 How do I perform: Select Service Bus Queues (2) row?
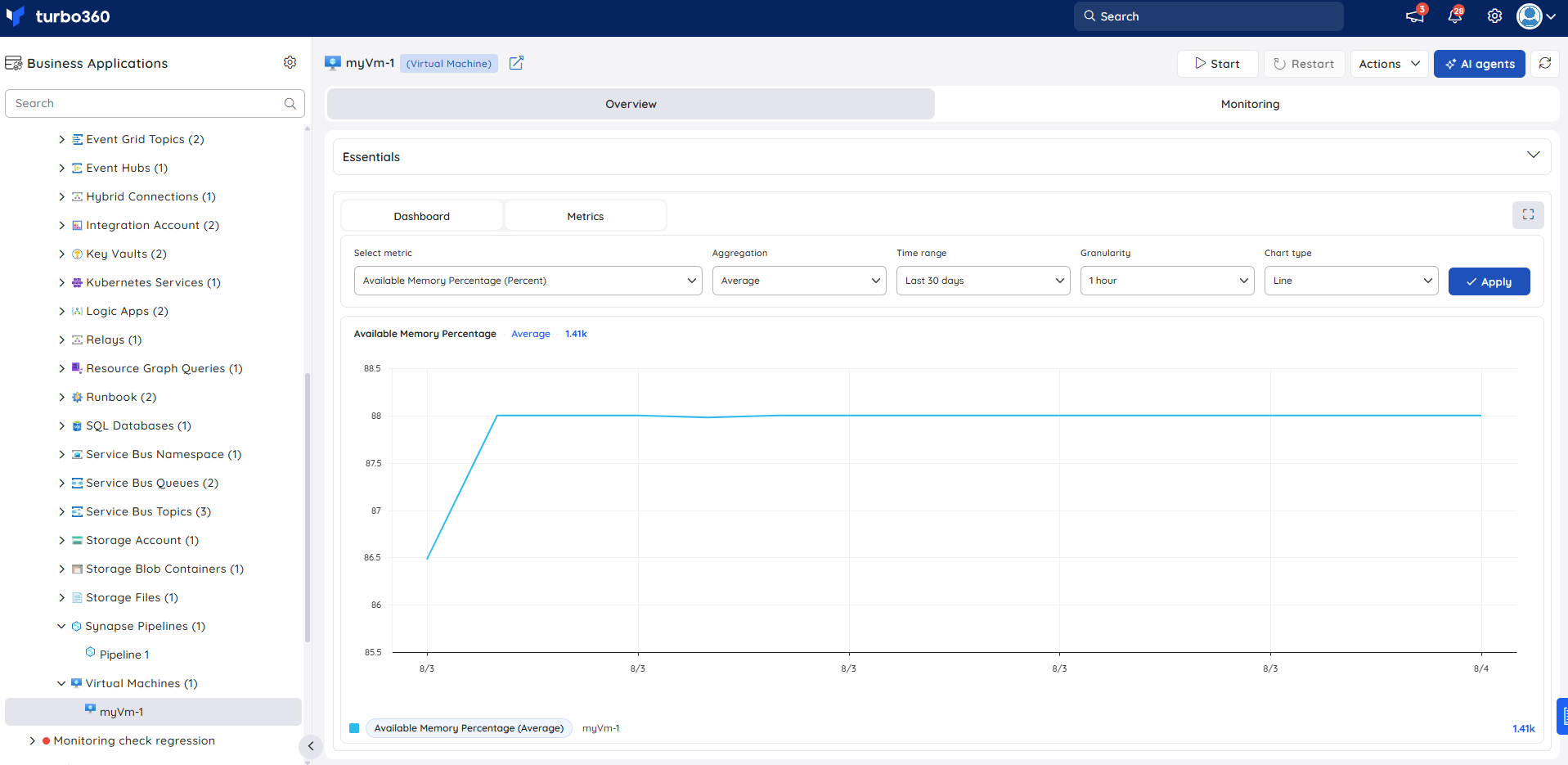click(152, 484)
